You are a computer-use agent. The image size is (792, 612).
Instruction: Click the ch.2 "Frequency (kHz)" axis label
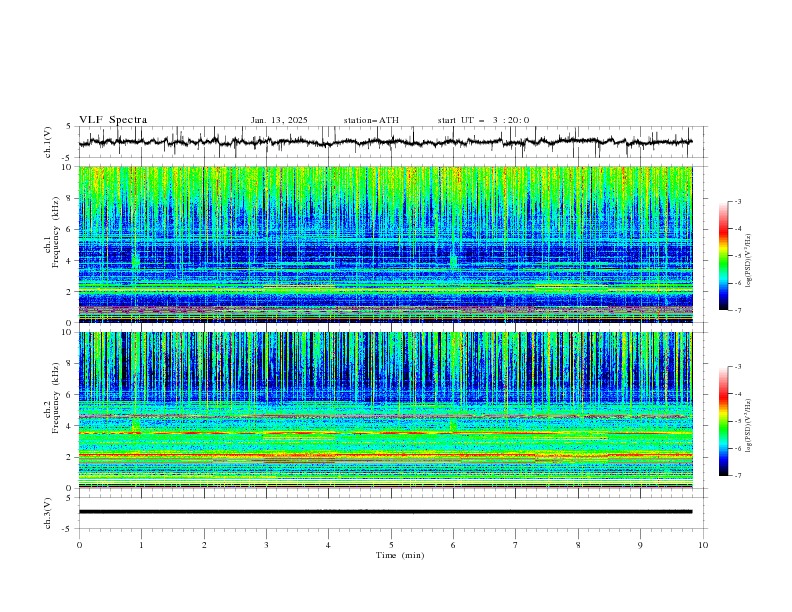[56, 397]
